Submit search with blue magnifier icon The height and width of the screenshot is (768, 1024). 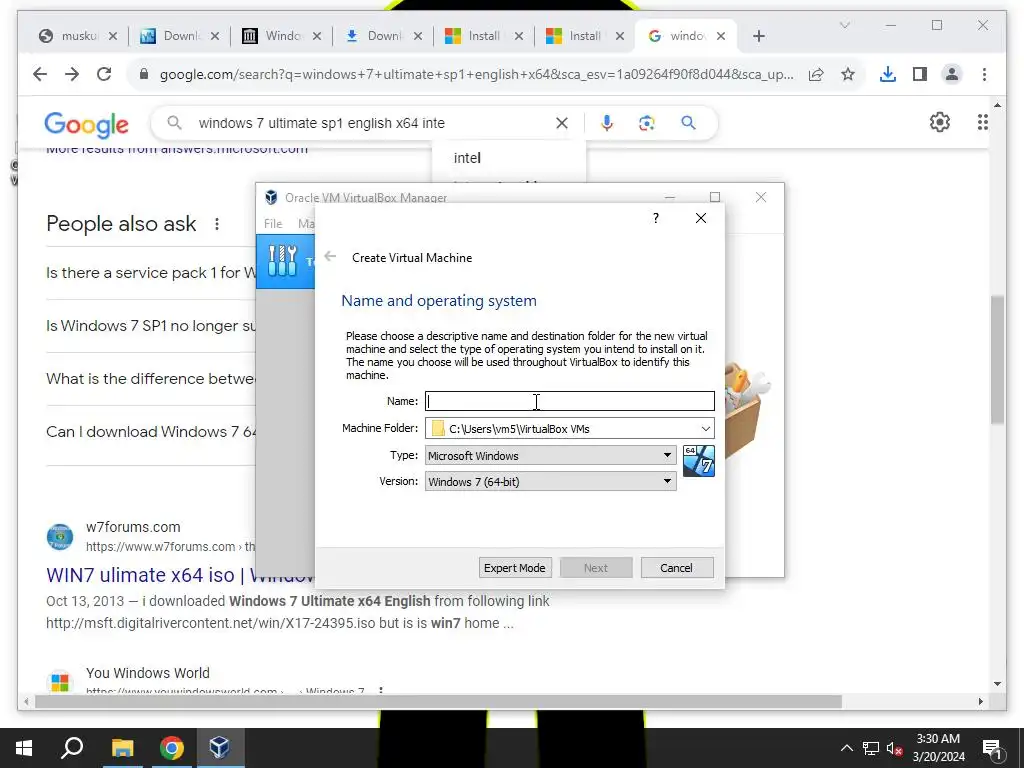point(688,123)
